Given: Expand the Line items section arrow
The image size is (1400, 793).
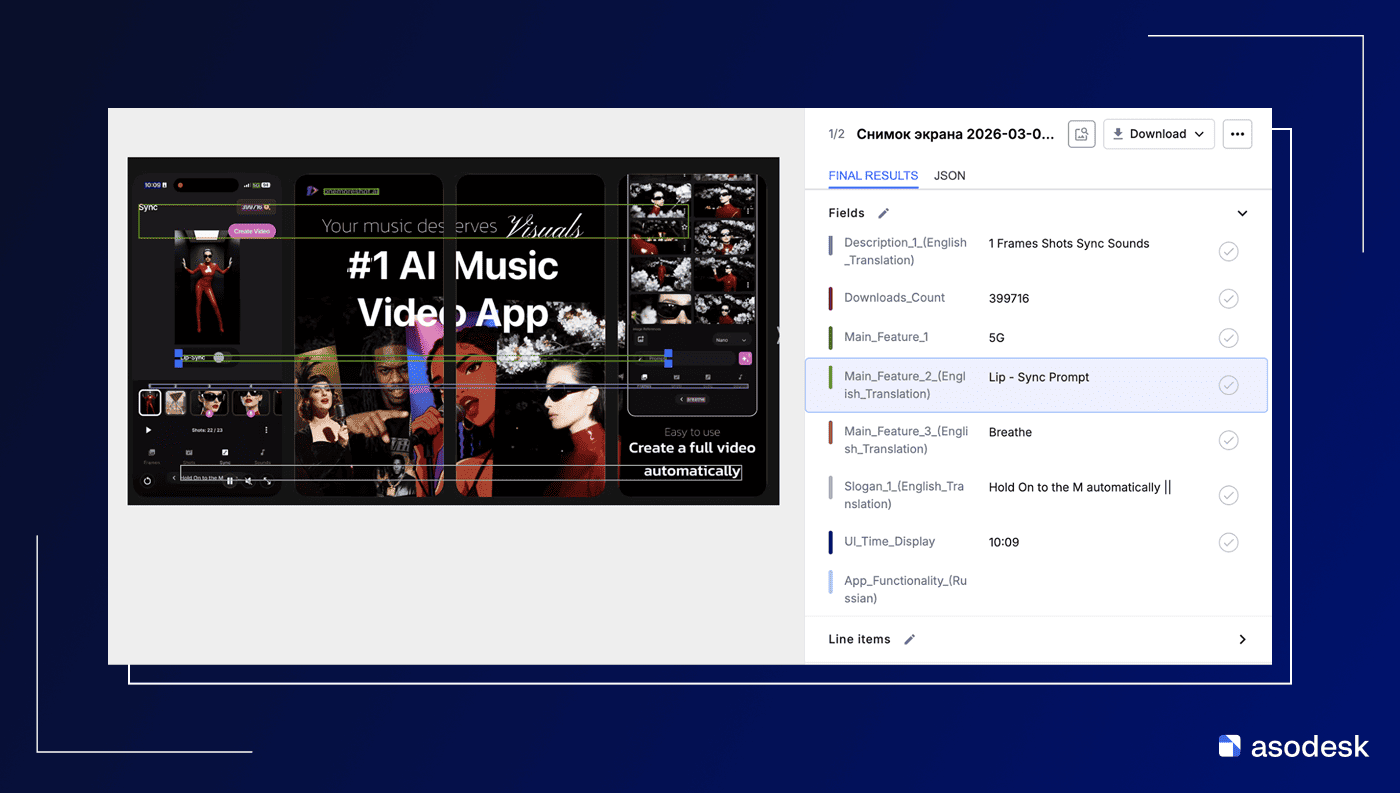Looking at the screenshot, I should click(x=1242, y=640).
